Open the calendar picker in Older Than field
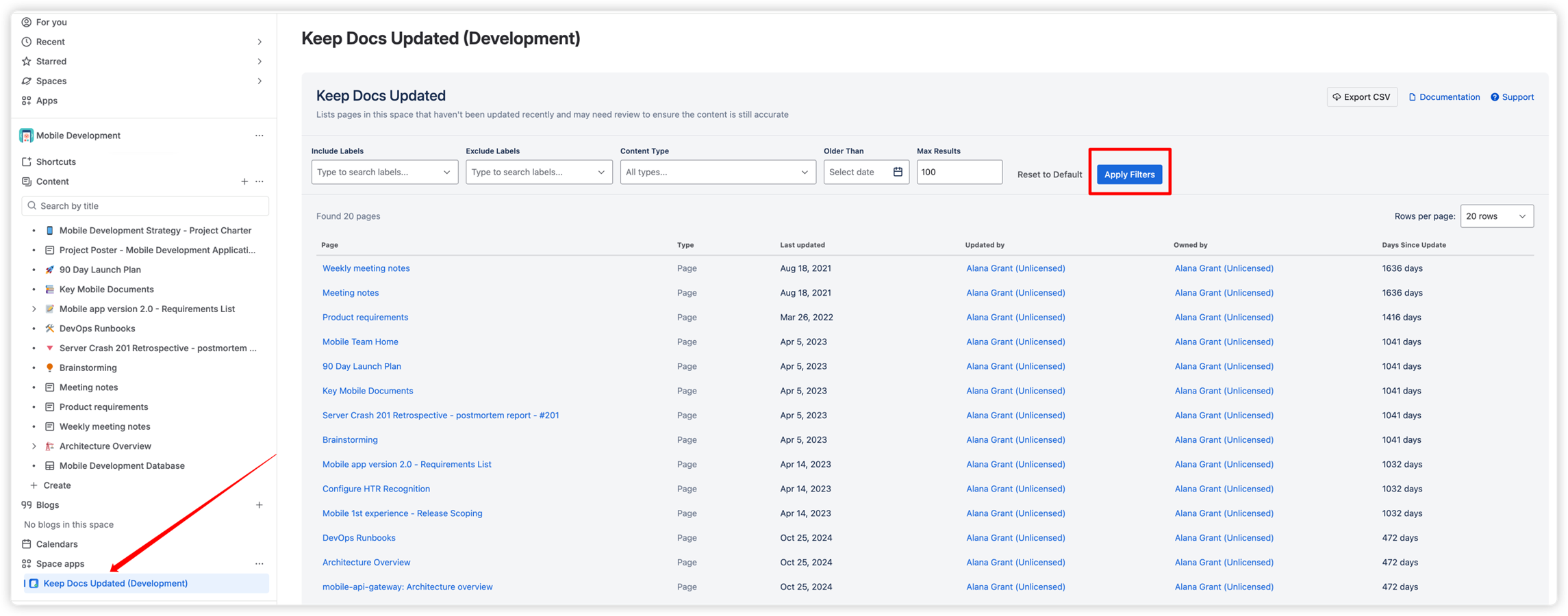This screenshot has width=1568, height=616. click(898, 172)
